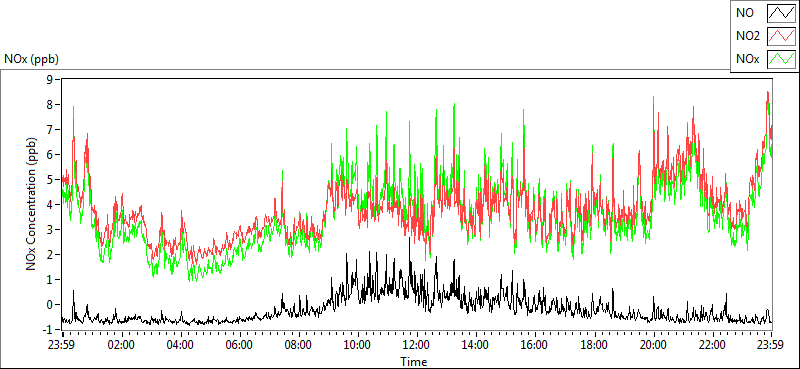Select the NO2 legend label
Image resolution: width=800 pixels, height=369 pixels.
click(x=747, y=36)
